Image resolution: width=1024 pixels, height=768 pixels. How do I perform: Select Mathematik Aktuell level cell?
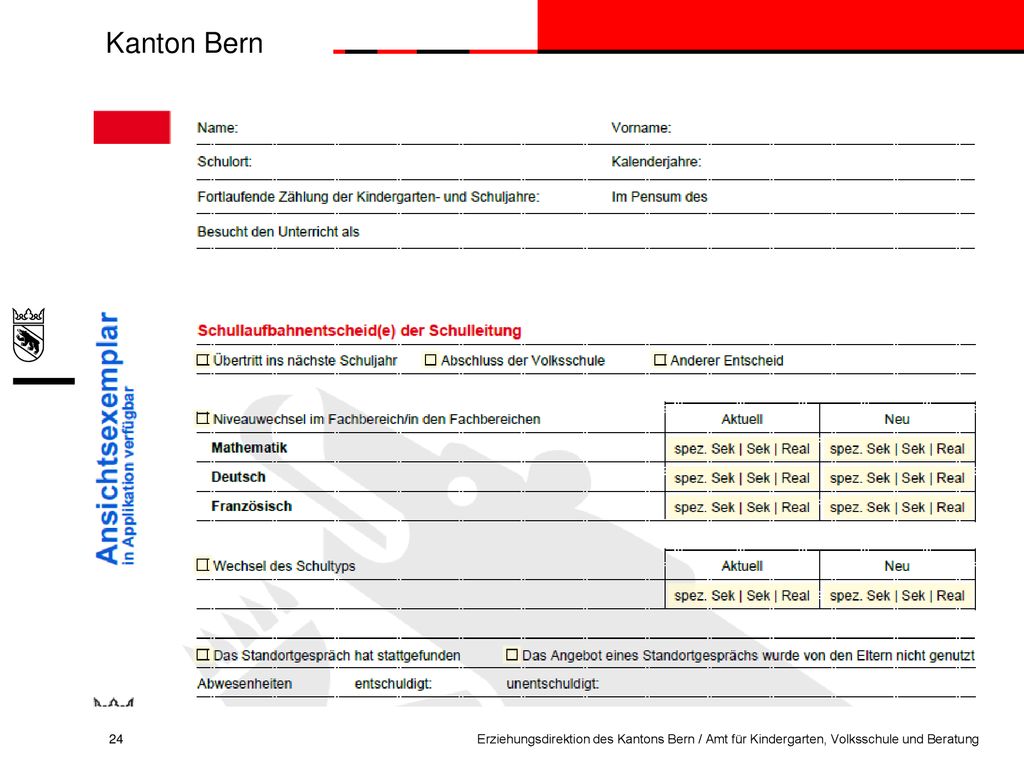tap(742, 449)
